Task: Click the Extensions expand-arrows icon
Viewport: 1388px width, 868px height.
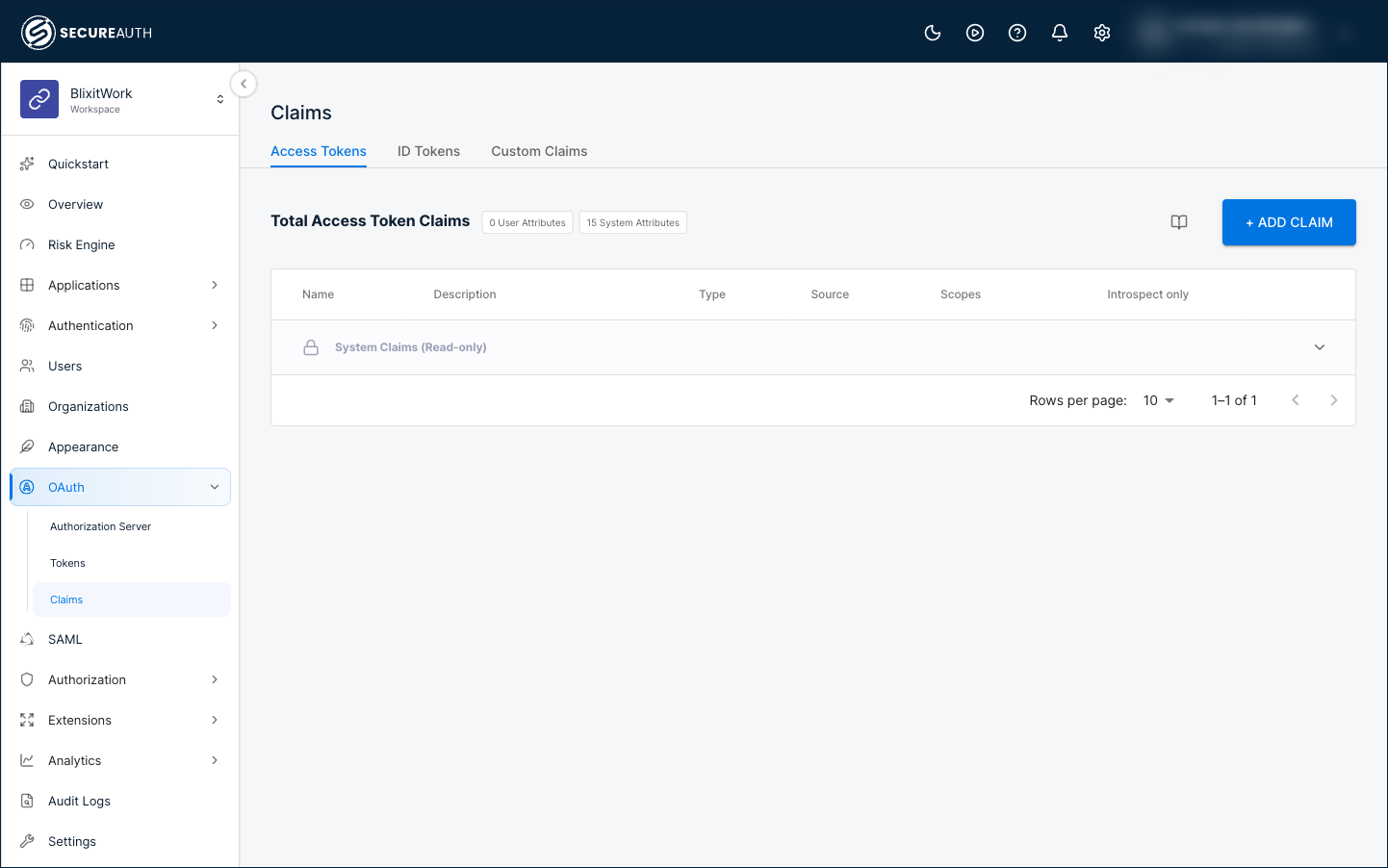Action: pos(27,720)
